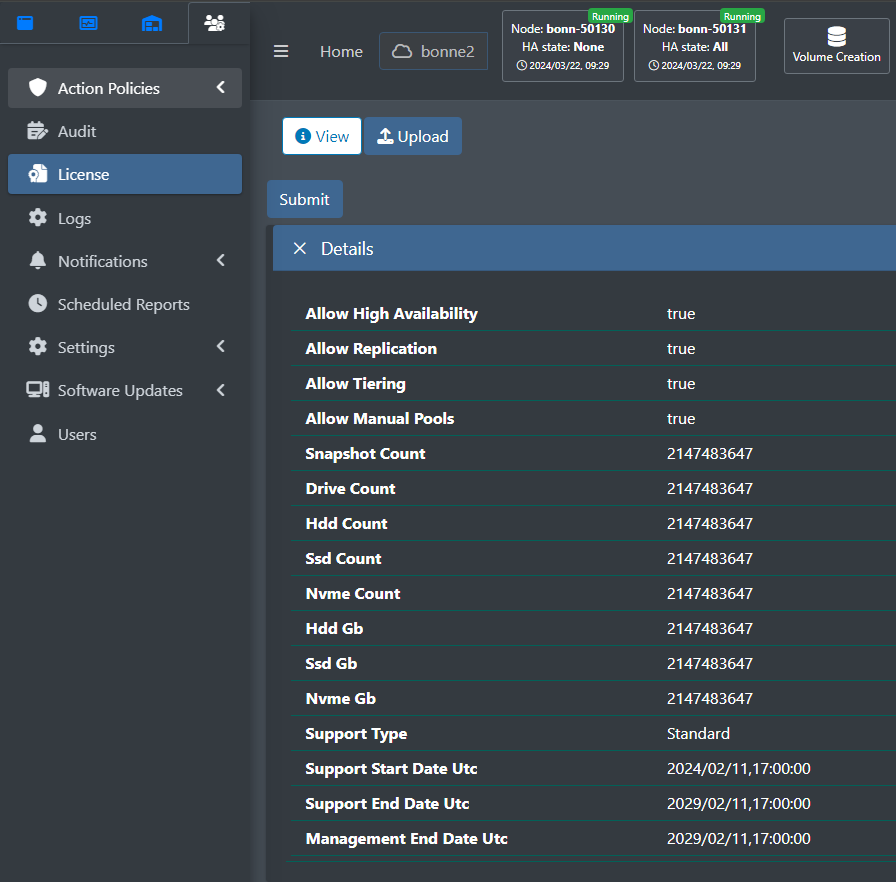
Task: Click the Submit button
Action: [305, 199]
